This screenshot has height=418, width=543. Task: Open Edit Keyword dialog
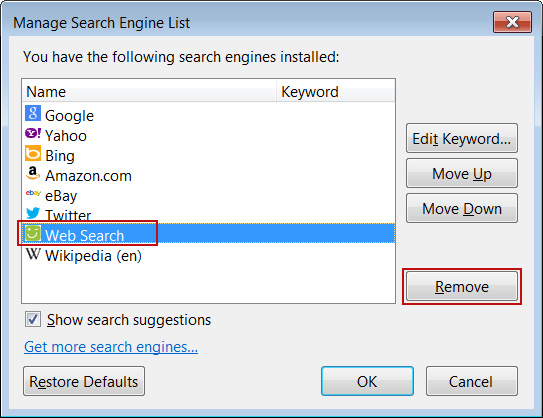(462, 138)
